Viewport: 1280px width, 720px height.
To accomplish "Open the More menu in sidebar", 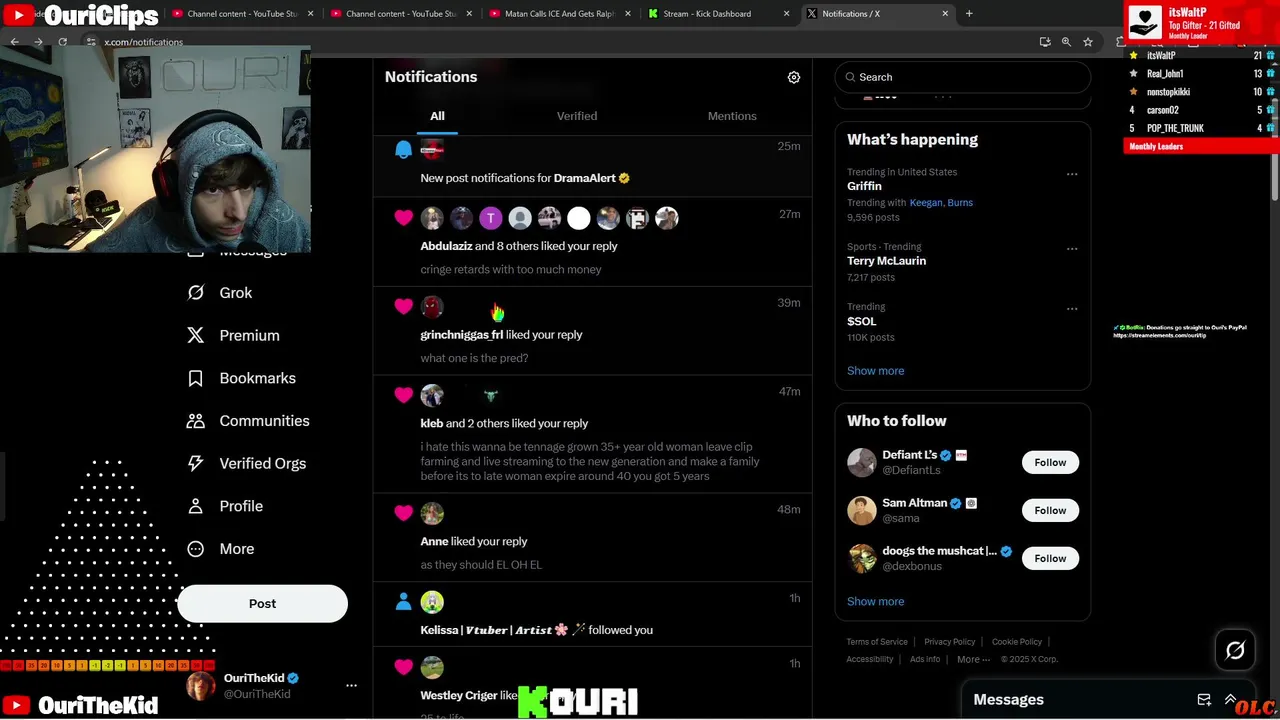I will pos(221,549).
